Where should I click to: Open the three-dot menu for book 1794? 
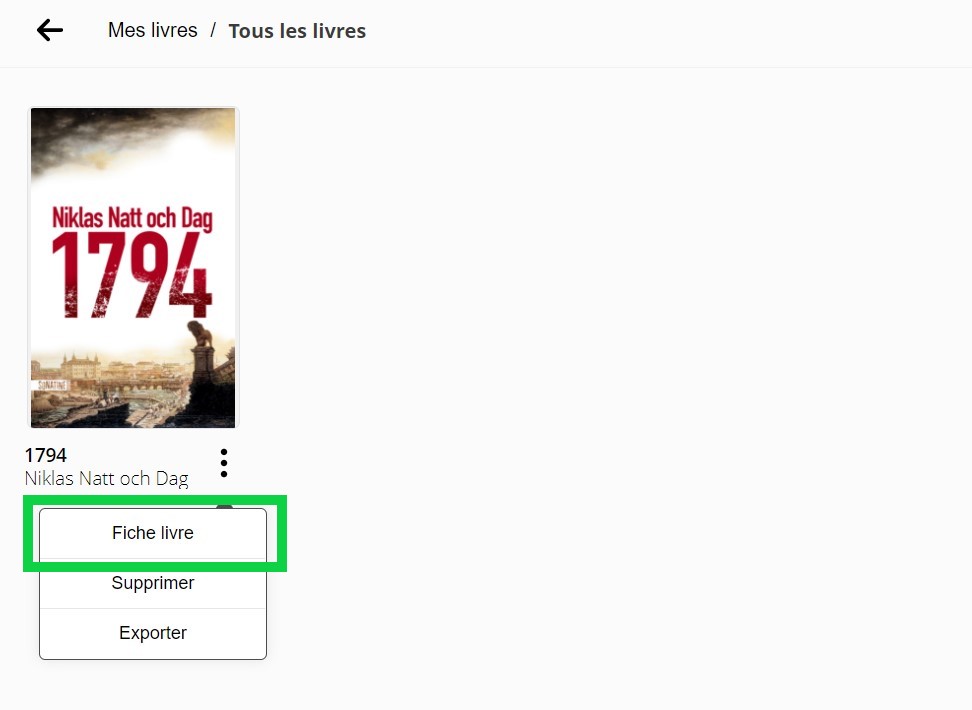[224, 463]
